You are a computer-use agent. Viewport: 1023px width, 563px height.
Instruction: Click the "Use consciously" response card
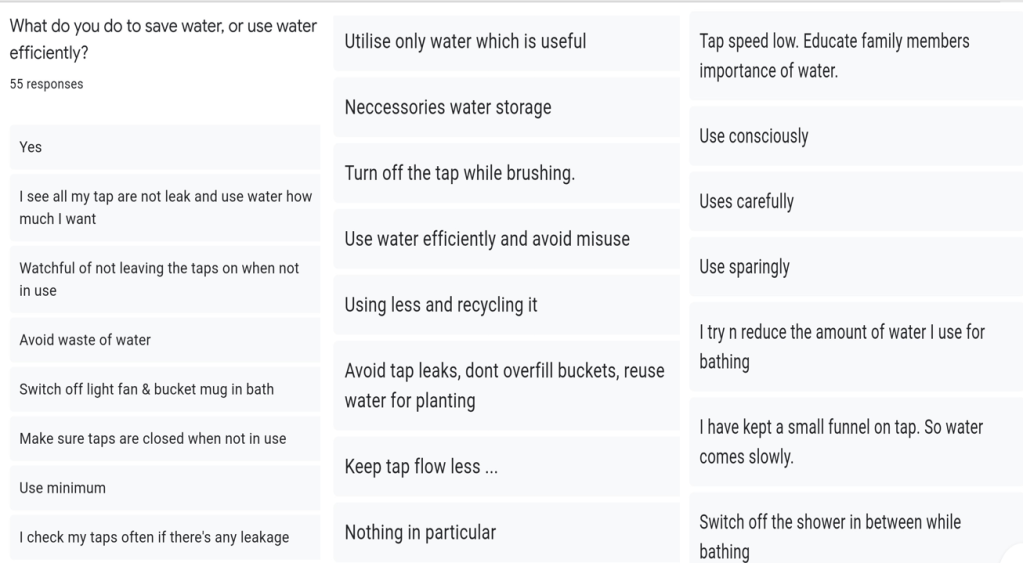pyautogui.click(x=856, y=136)
